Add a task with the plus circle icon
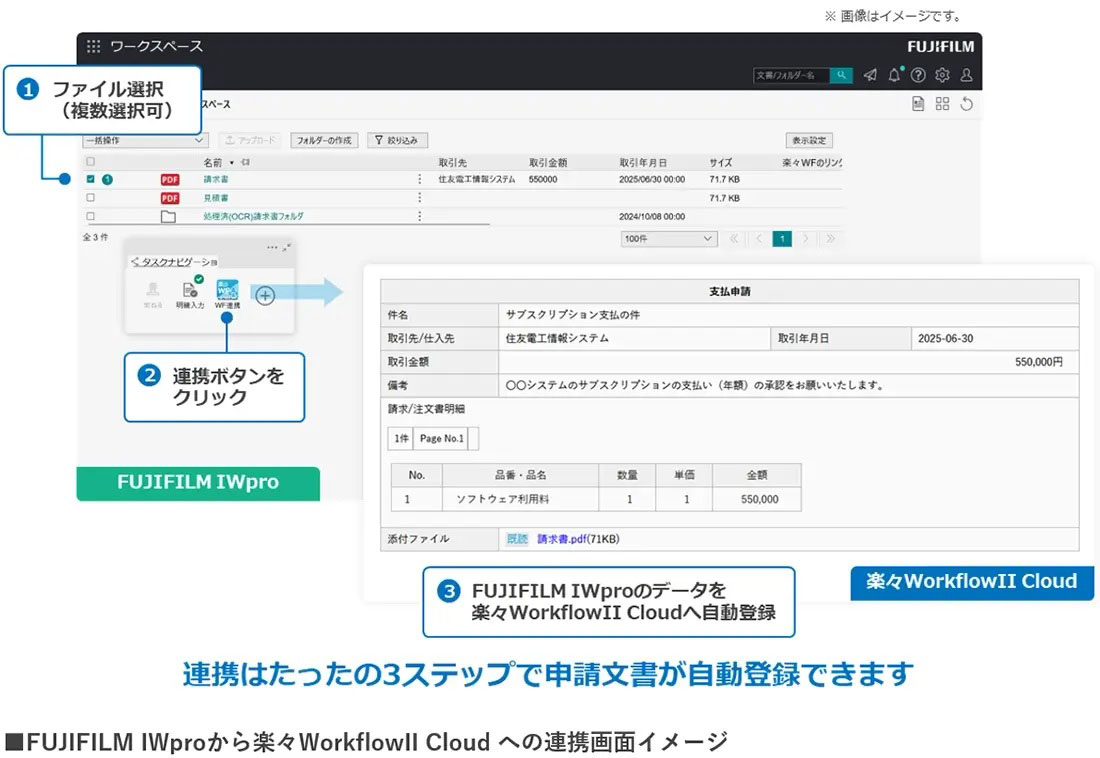1100x758 pixels. 264,295
